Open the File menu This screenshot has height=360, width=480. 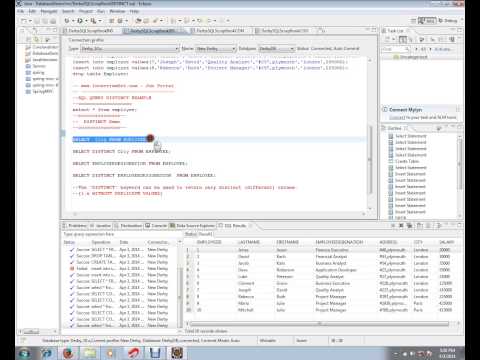point(21,11)
